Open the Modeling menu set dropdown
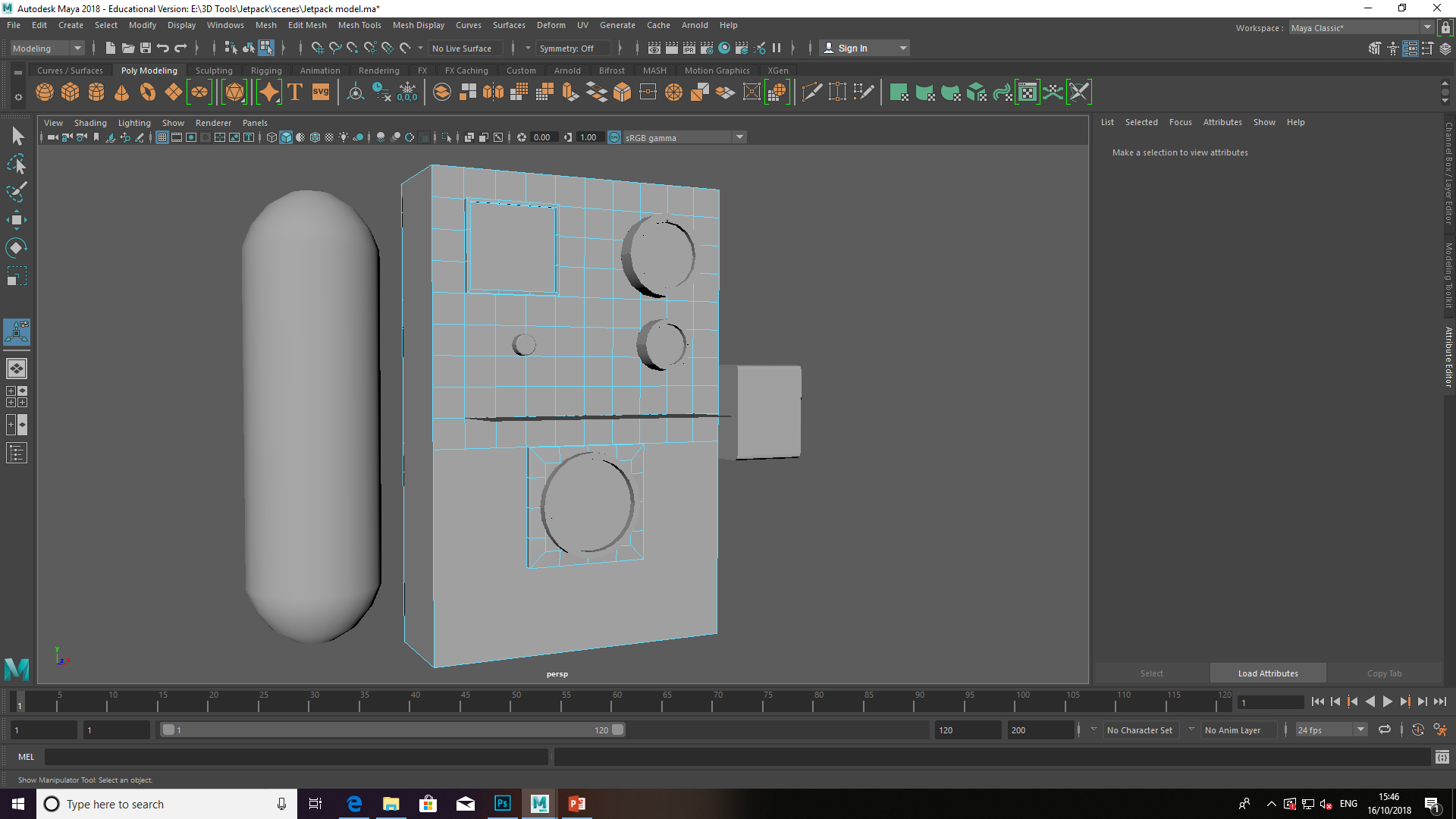1456x819 pixels. (47, 48)
